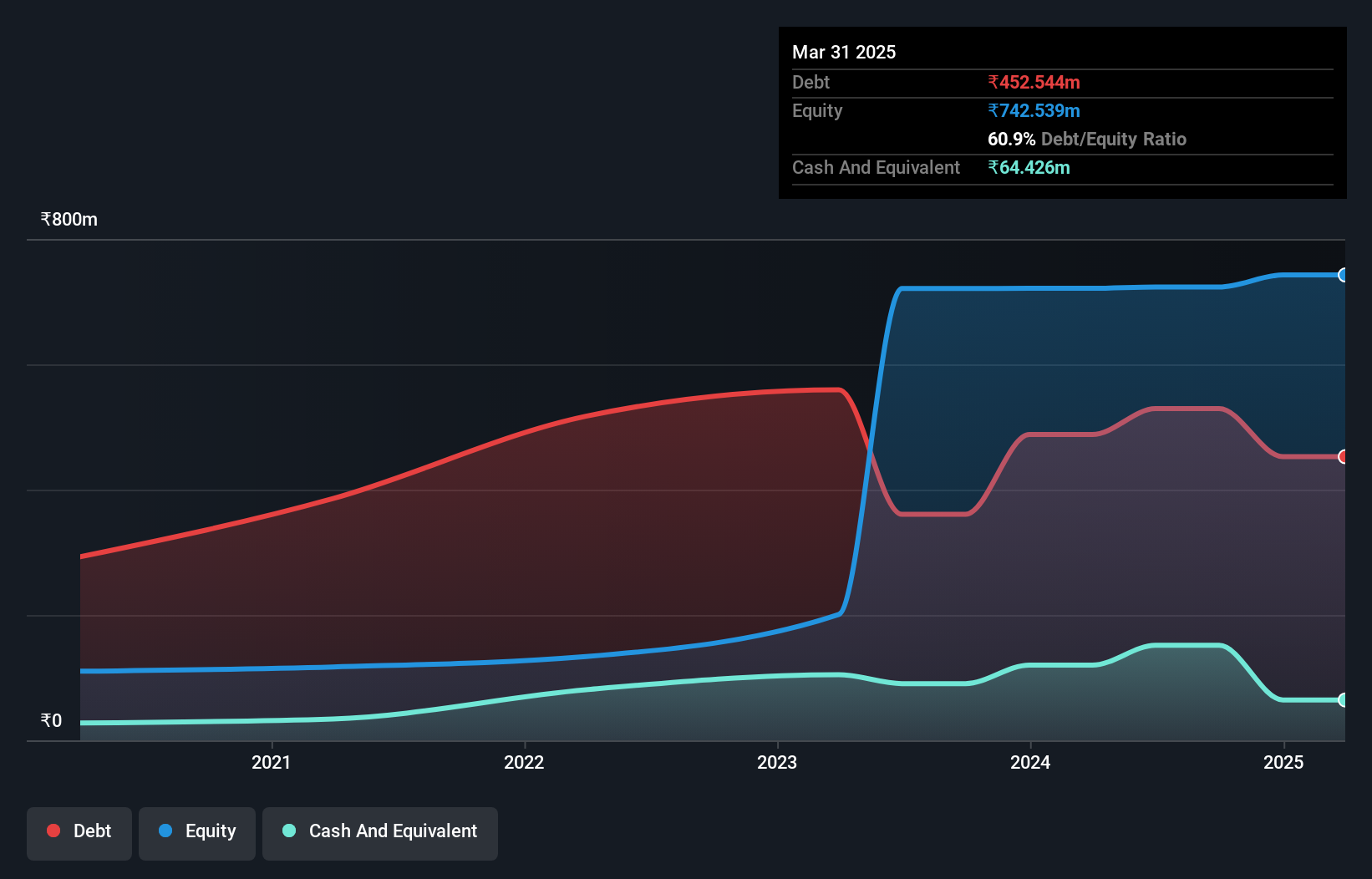1372x879 pixels.
Task: Select the 2025 year axis label
Action: tap(1284, 762)
